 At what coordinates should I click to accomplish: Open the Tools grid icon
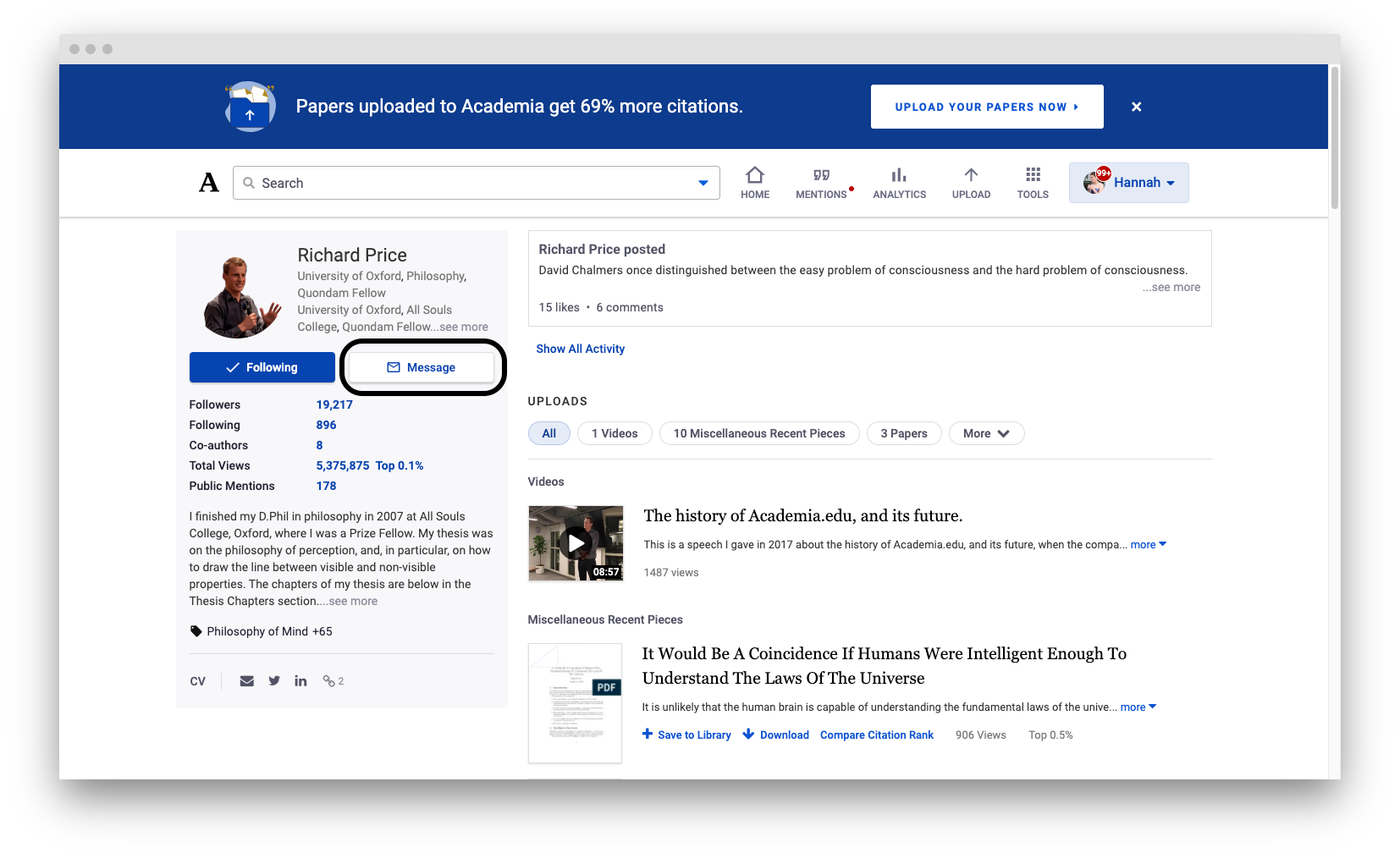[1033, 175]
